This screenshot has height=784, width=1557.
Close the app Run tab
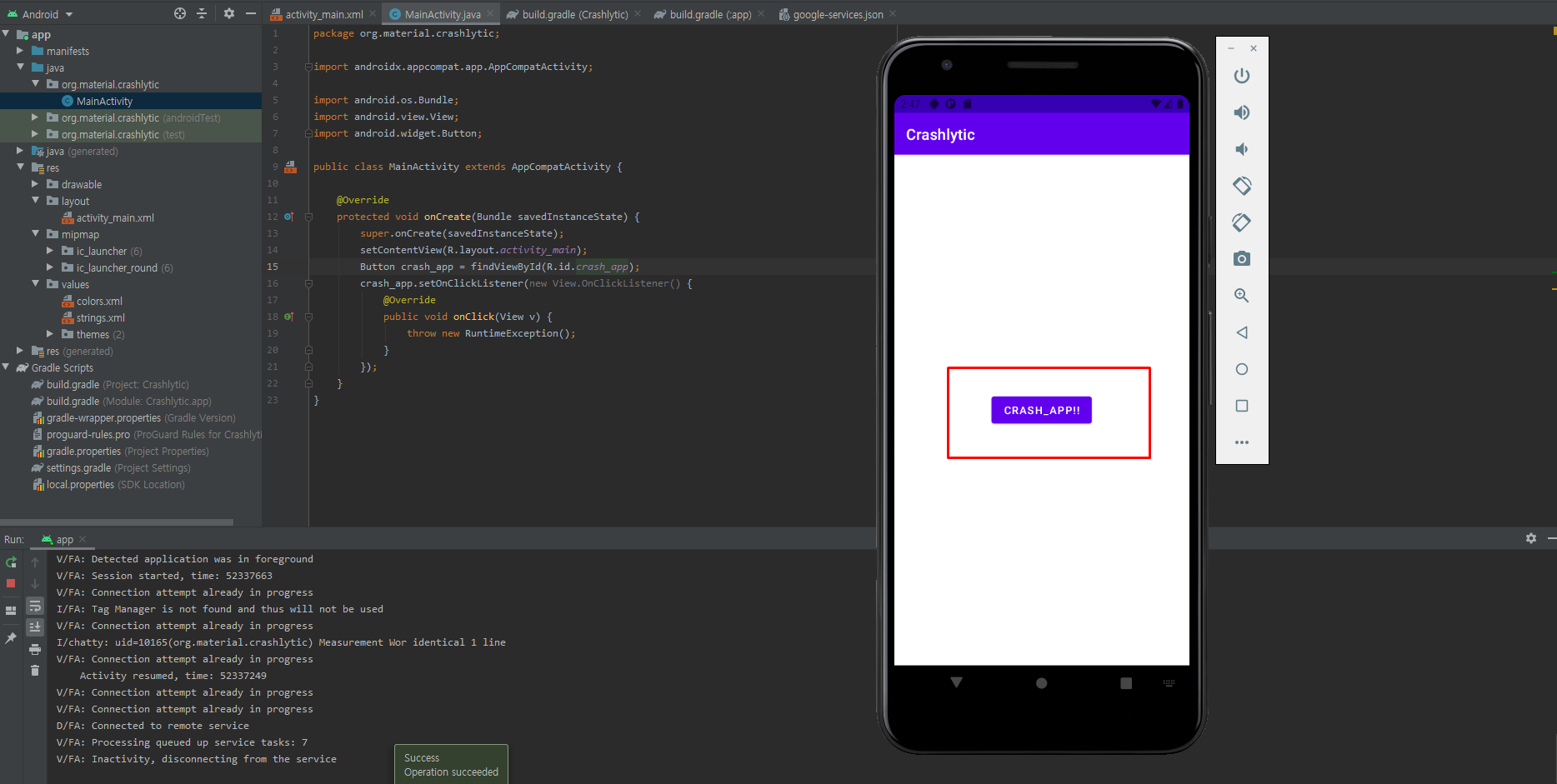coord(83,539)
